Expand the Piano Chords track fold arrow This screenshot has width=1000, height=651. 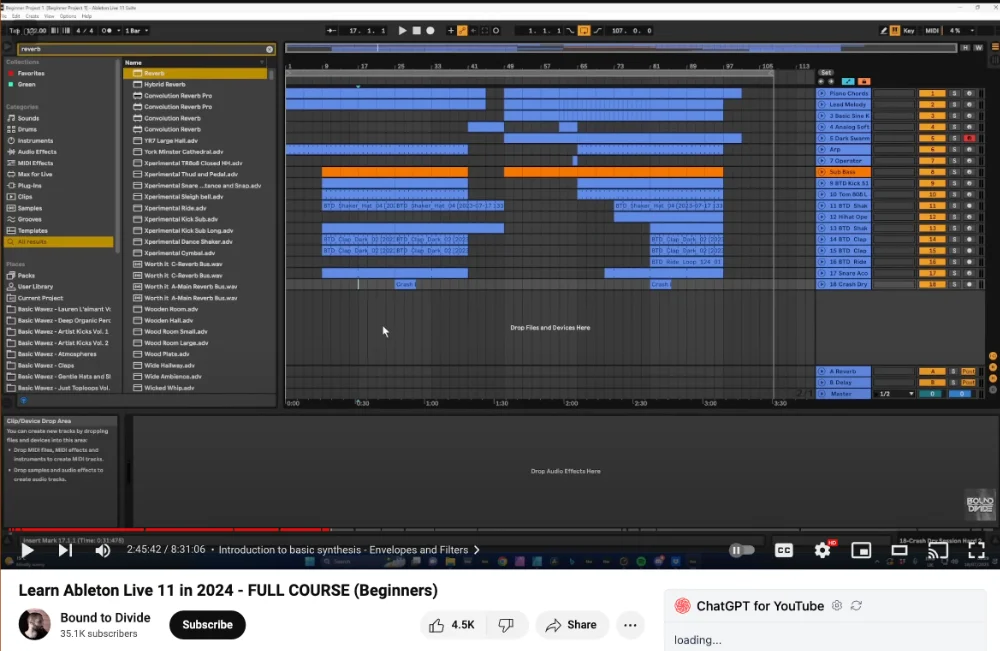pyautogui.click(x=822, y=93)
